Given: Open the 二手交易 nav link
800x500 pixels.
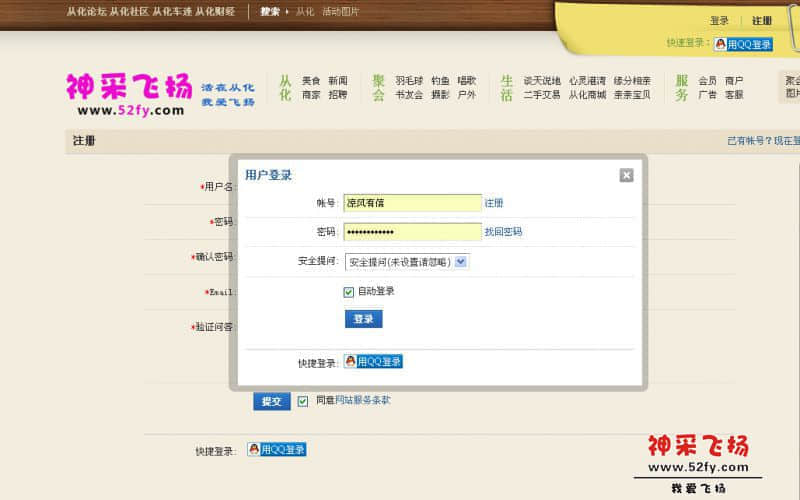Looking at the screenshot, I should point(542,94).
